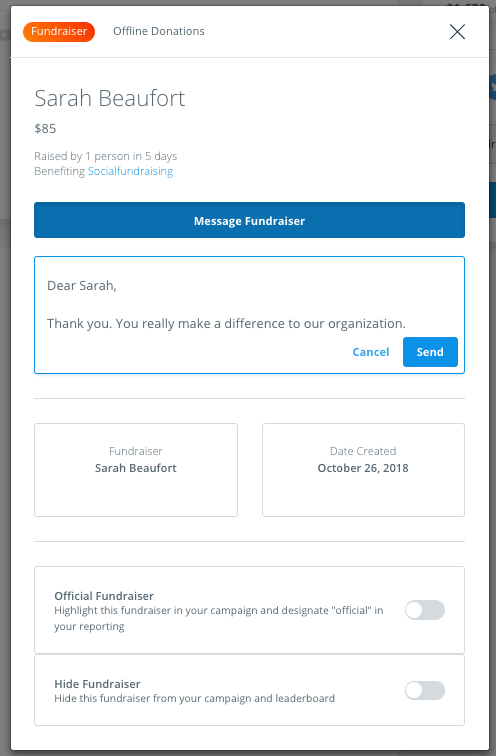Click the Sarah Beaufort heading
The height and width of the screenshot is (756, 496).
tap(109, 98)
